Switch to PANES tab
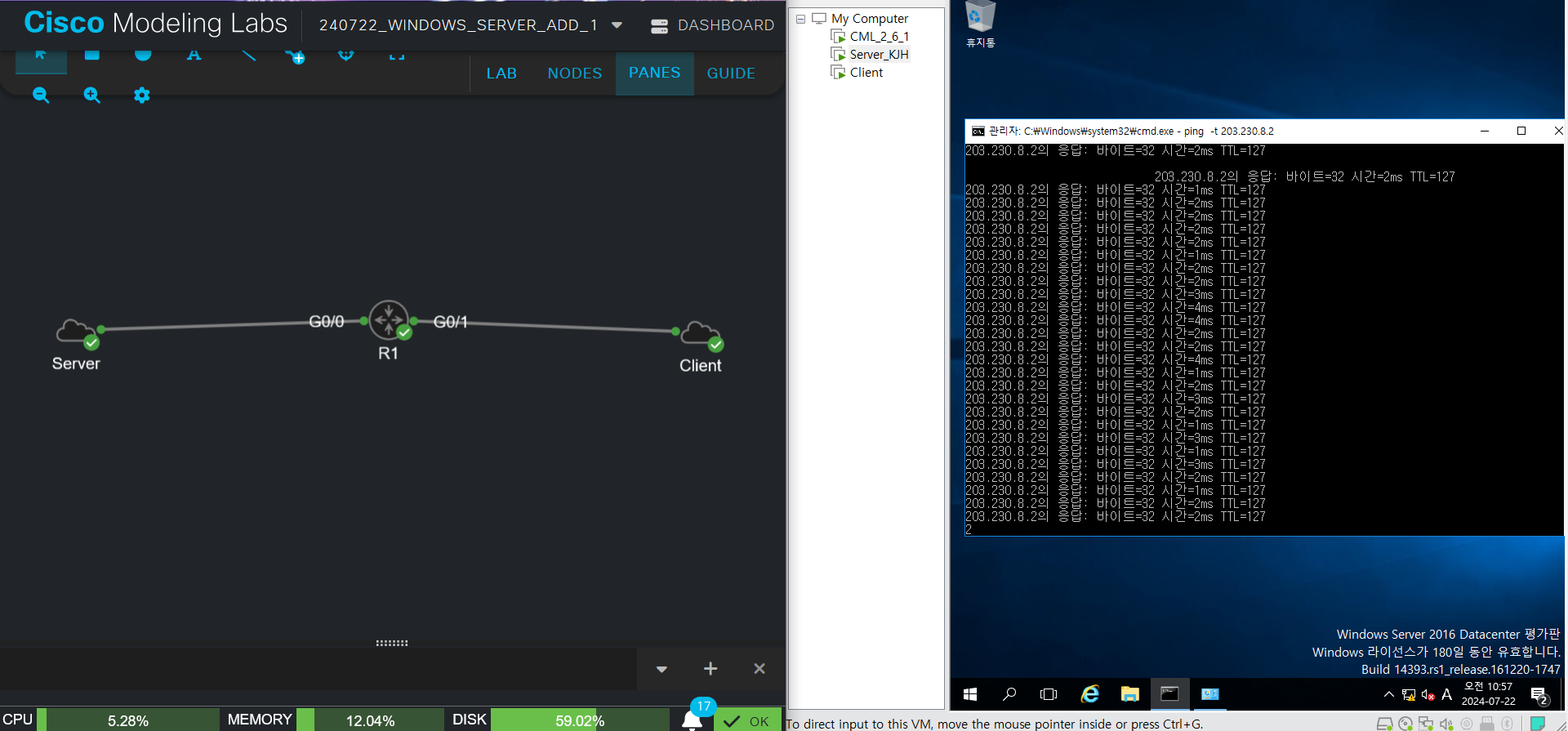 pos(655,74)
